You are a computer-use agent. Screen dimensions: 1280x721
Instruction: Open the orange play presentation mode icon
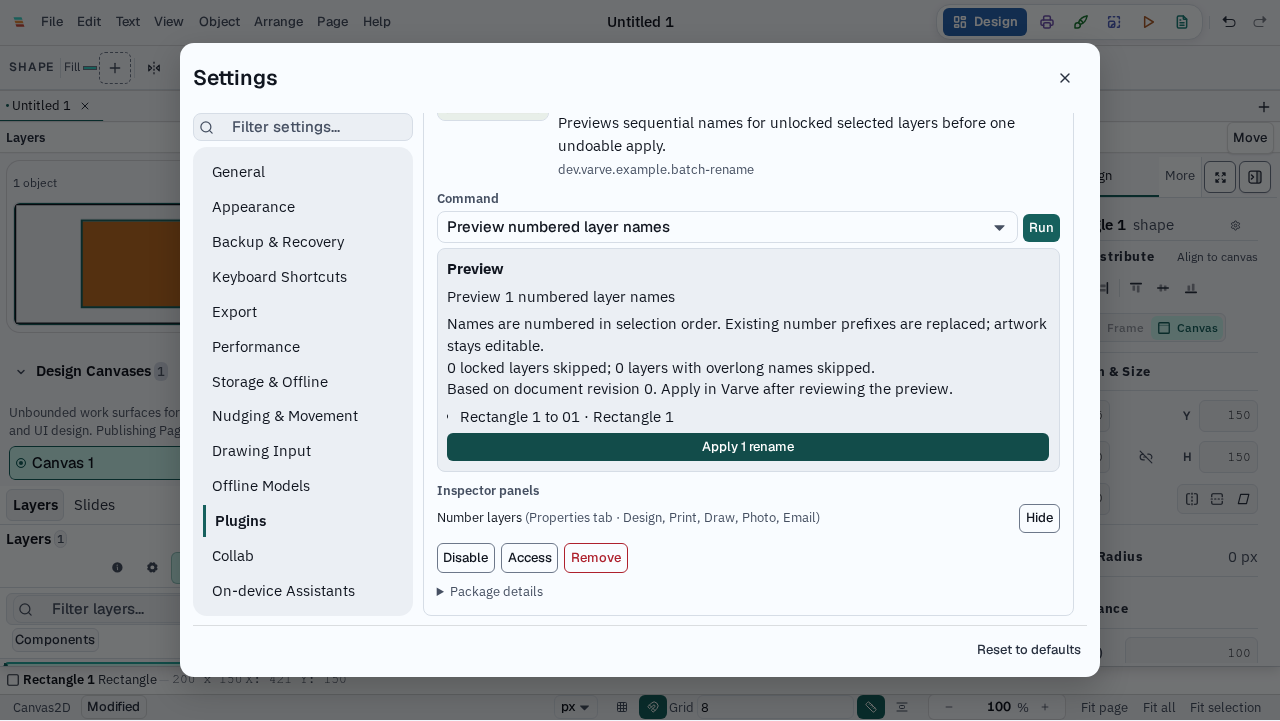pyautogui.click(x=1148, y=22)
